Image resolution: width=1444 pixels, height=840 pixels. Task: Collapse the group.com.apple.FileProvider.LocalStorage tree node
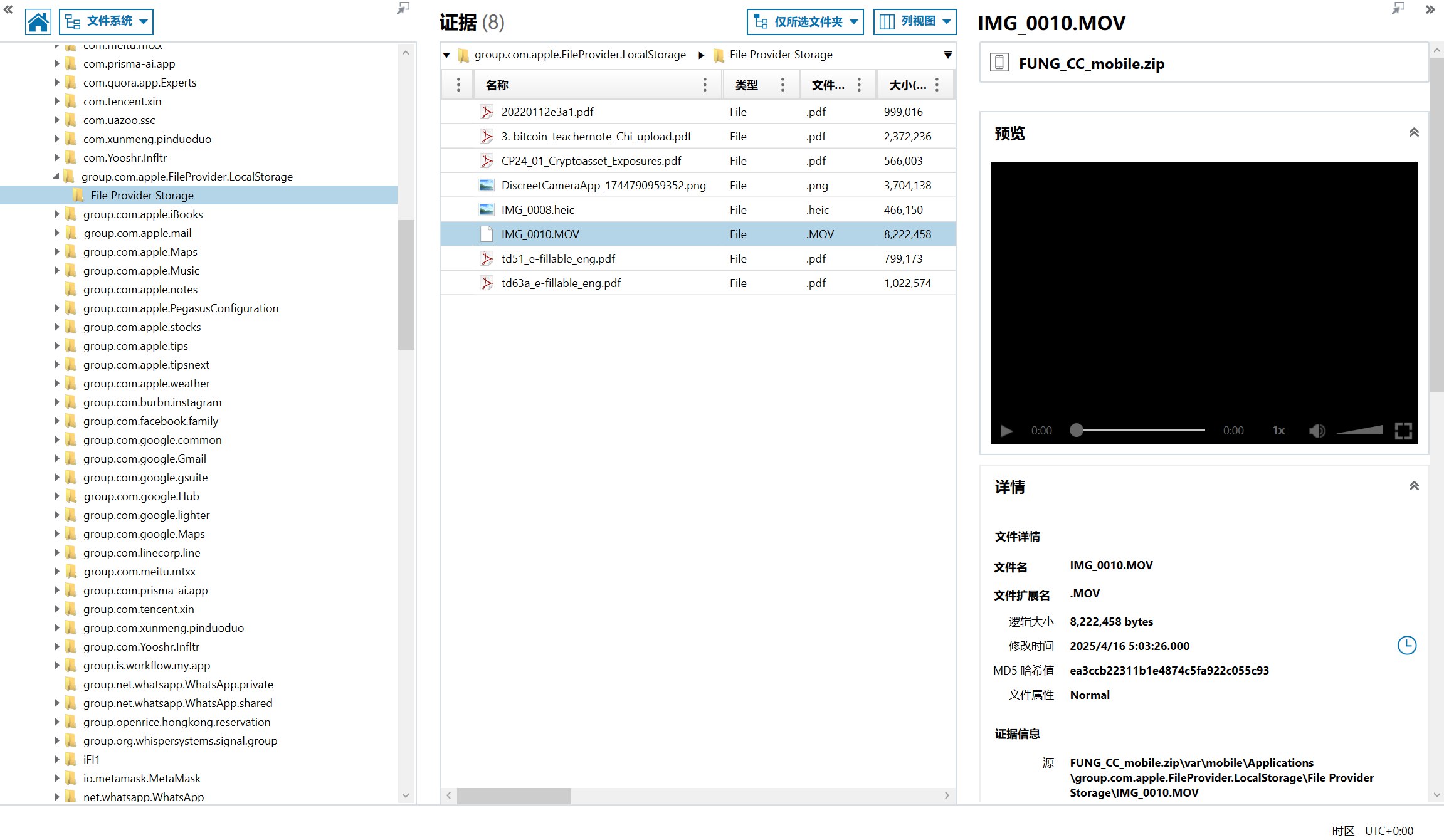point(56,177)
